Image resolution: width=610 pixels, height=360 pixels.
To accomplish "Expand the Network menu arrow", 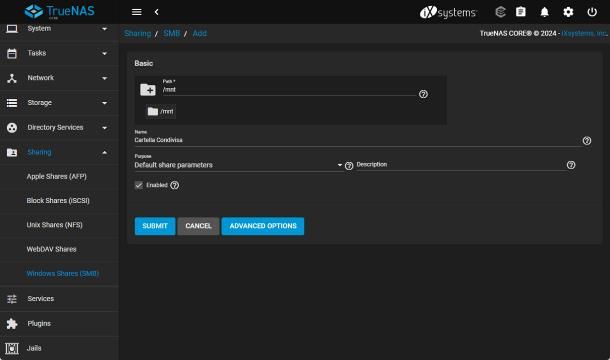I will pos(104,79).
